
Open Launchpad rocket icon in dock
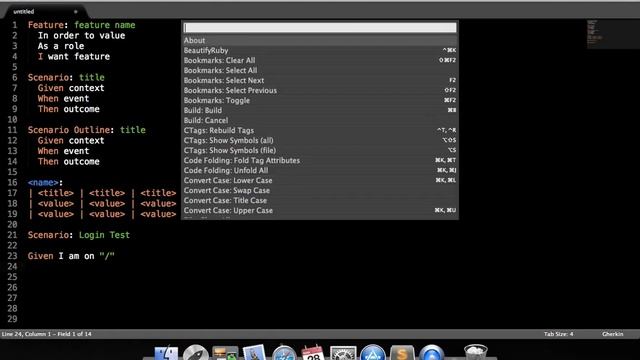click(196, 353)
